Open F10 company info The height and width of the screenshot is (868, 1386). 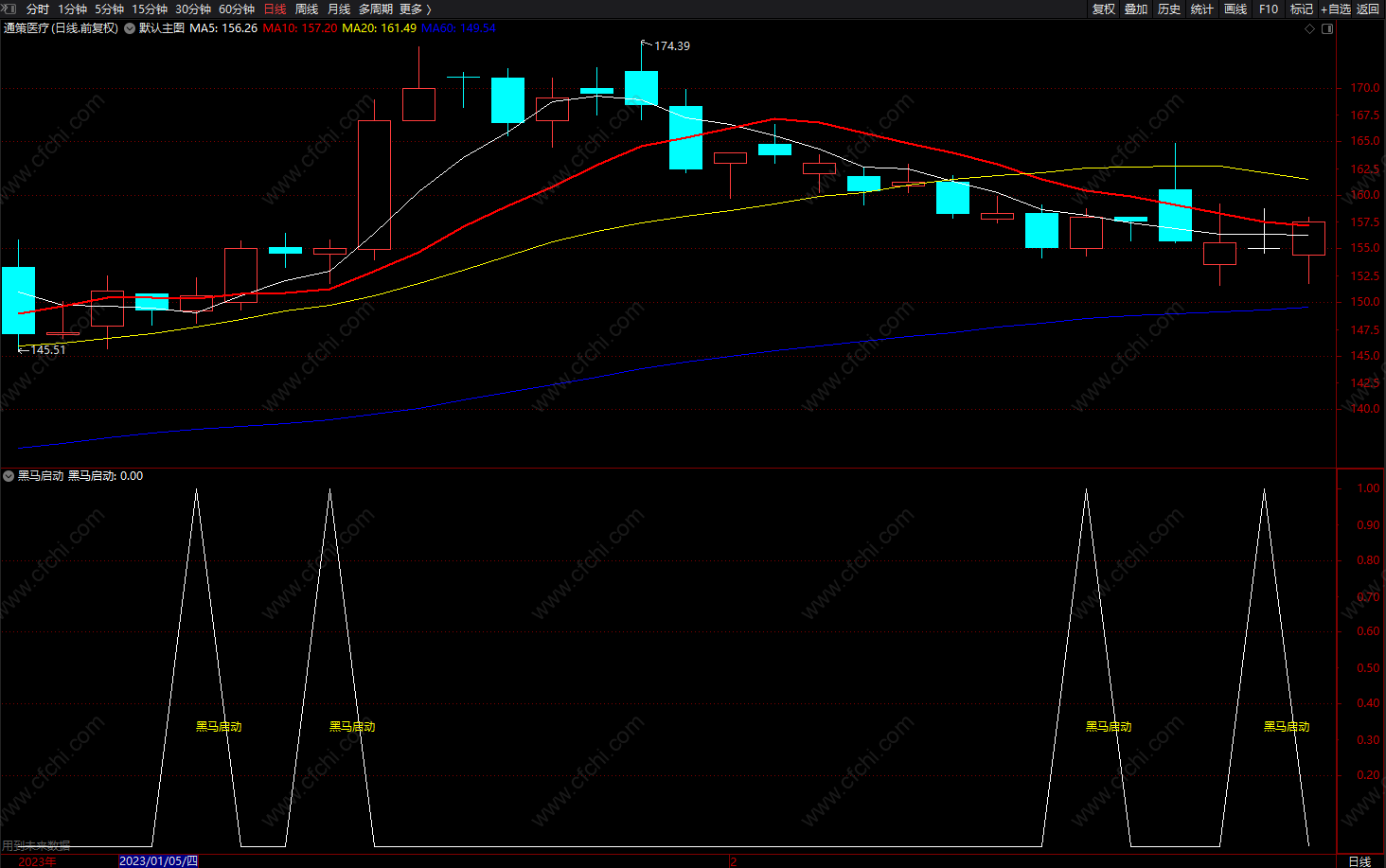[x=1269, y=9]
